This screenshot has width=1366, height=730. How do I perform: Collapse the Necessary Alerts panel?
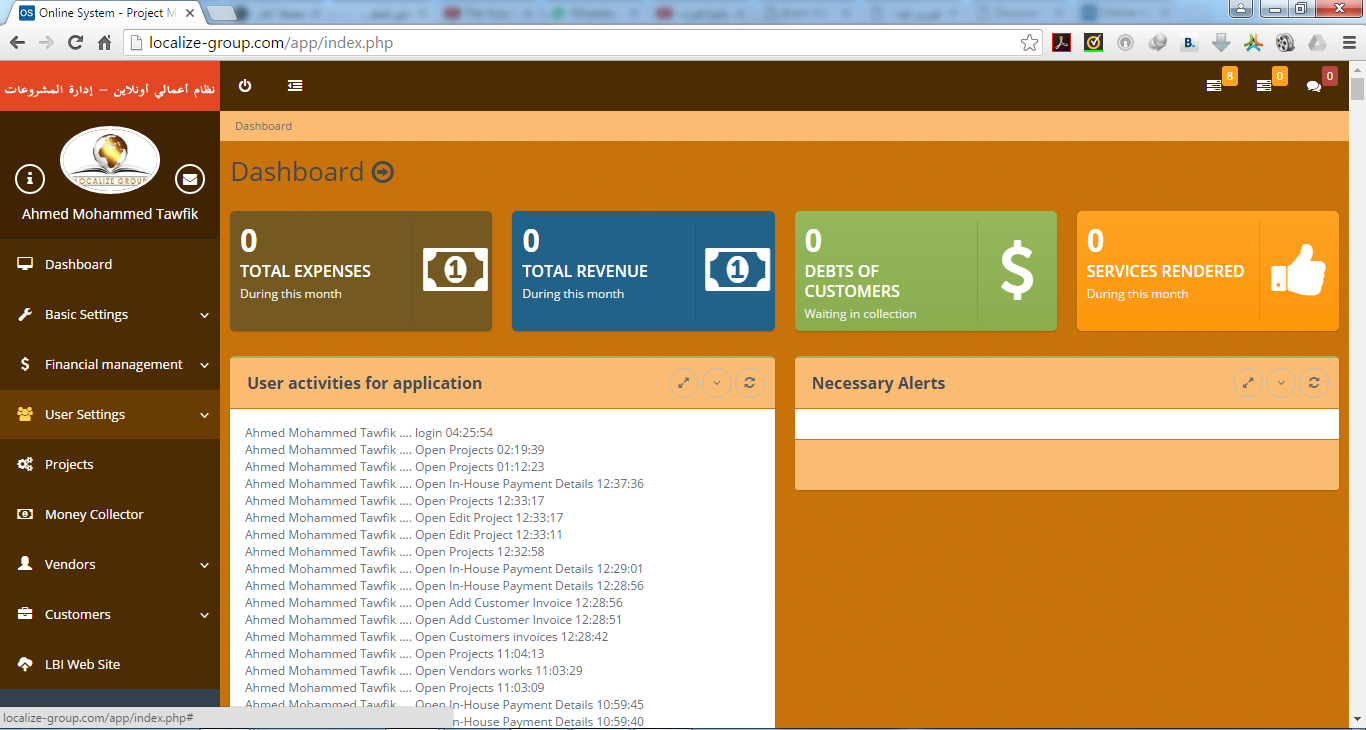[x=1280, y=383]
